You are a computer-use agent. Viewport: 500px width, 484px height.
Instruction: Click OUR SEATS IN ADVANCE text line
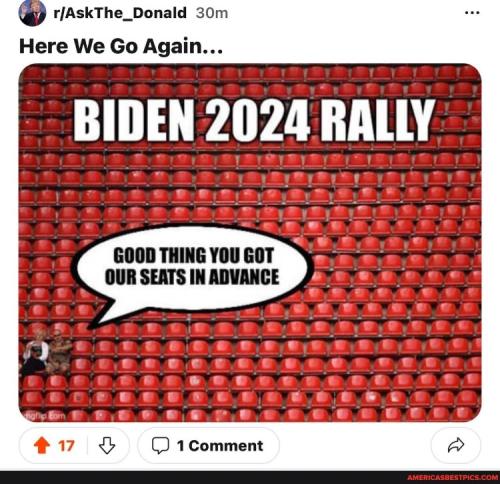tap(192, 277)
